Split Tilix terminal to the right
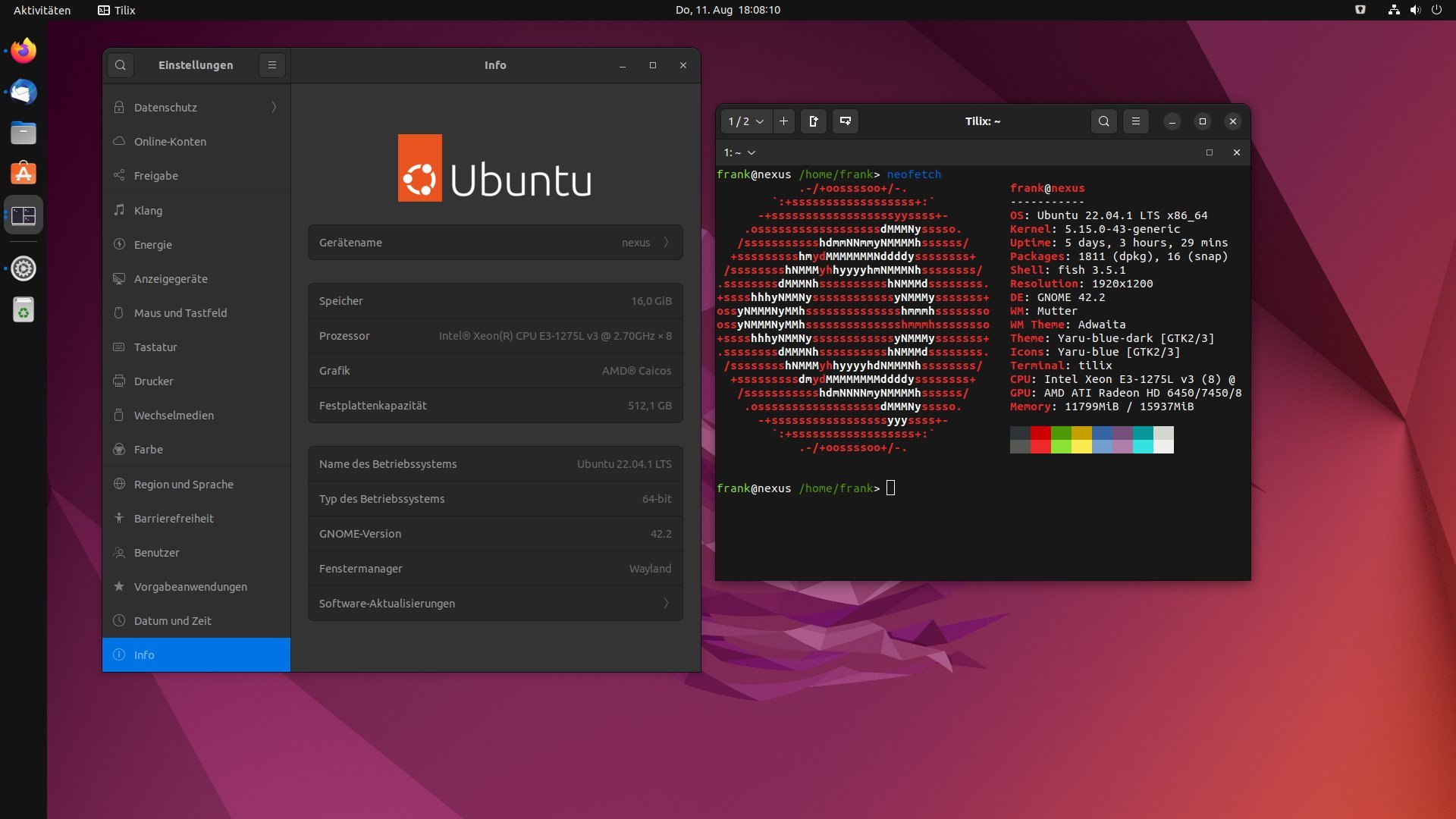This screenshot has width=1456, height=819. coord(814,121)
